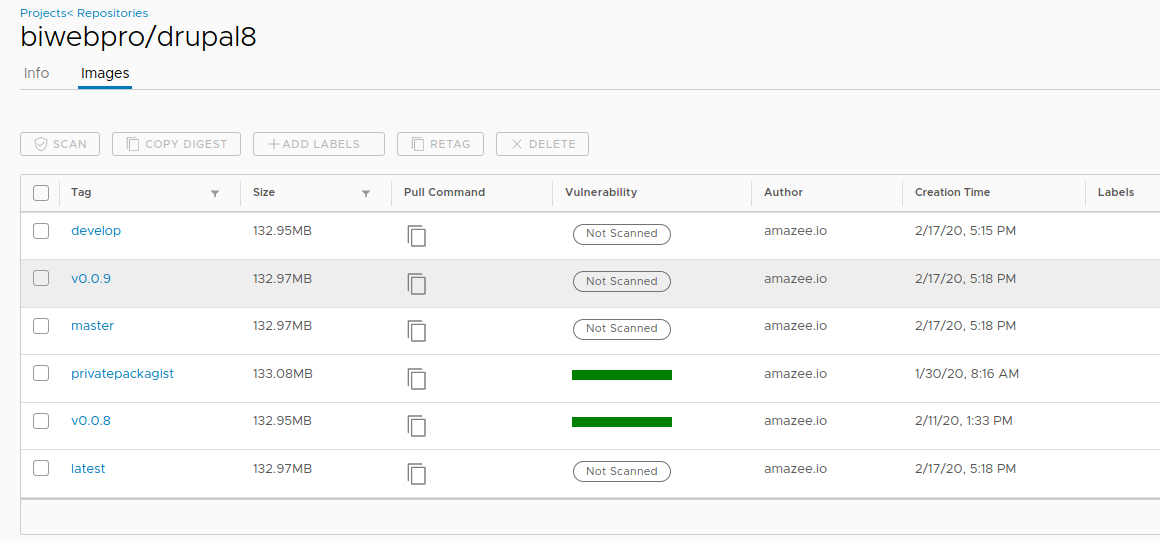The height and width of the screenshot is (543, 1160).
Task: Copy pull command for latest tag
Action: point(416,473)
